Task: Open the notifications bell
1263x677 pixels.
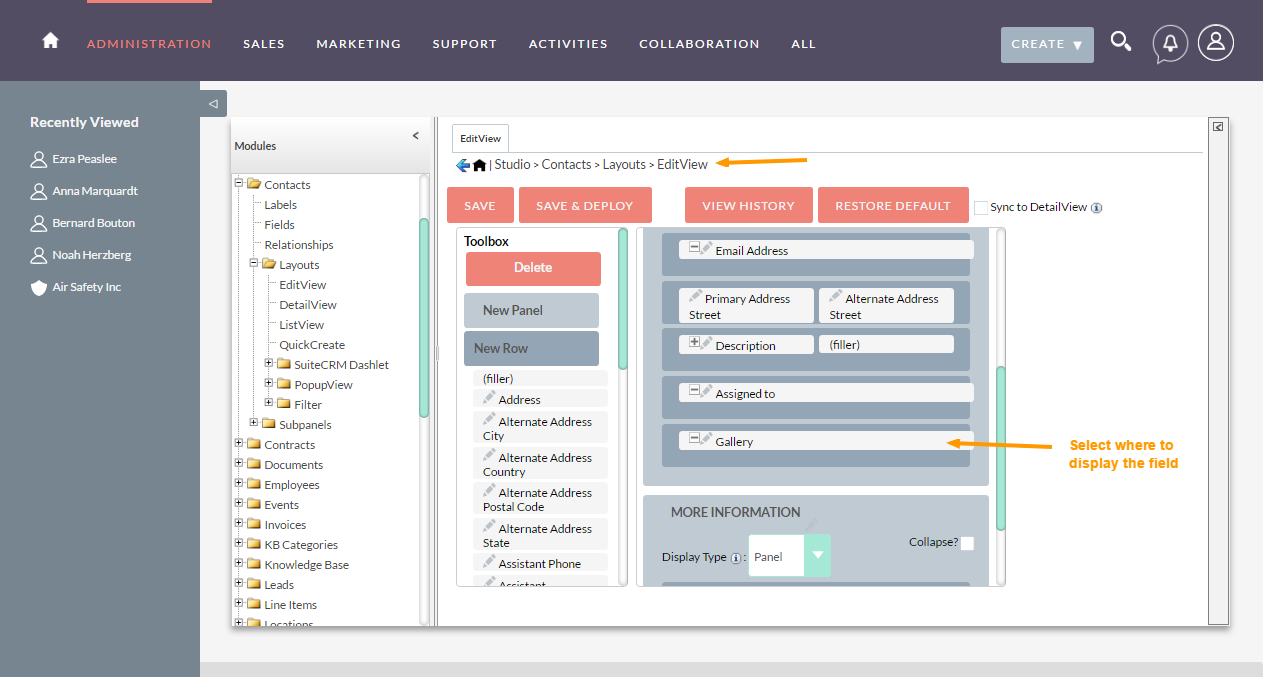Action: coord(1170,44)
